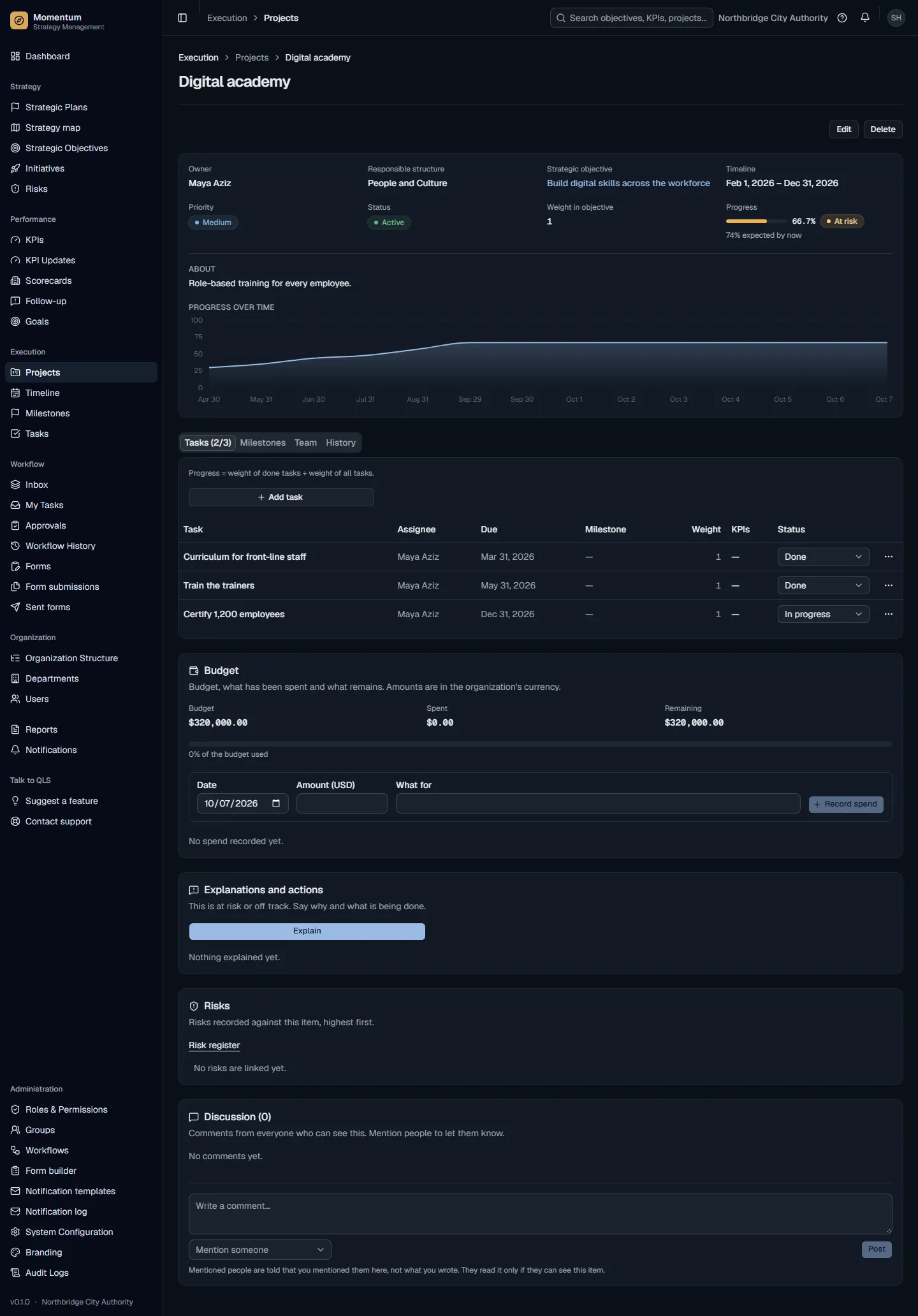Click the Edit button
This screenshot has height=1316, width=918.
coord(844,129)
